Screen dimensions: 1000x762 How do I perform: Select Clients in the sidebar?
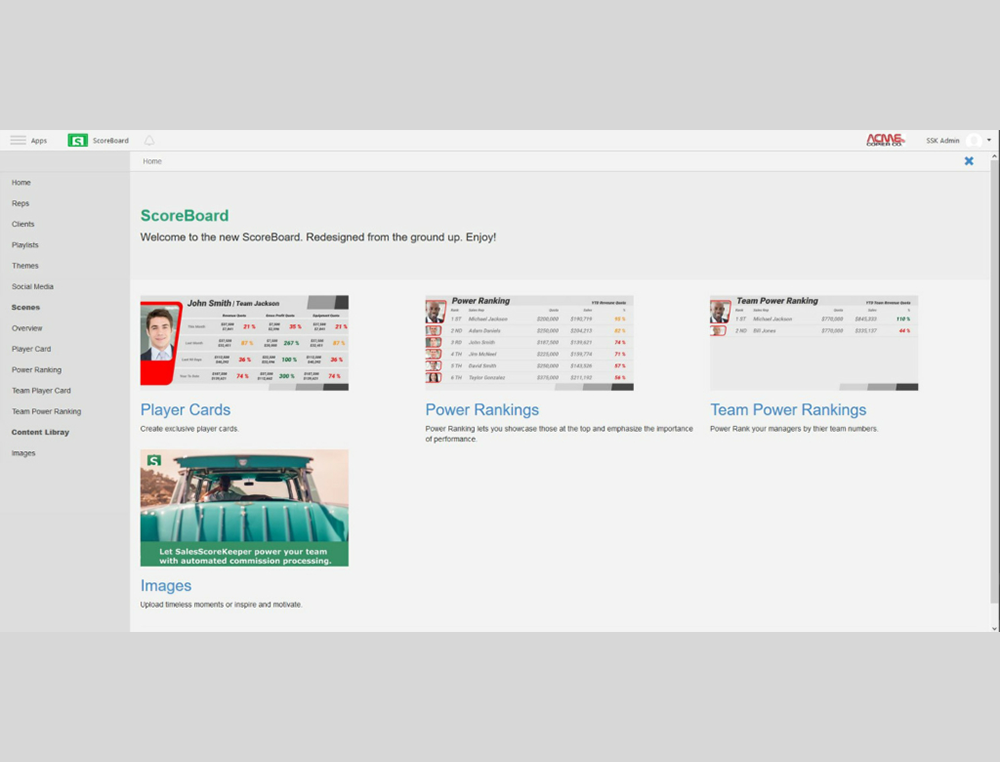pos(23,224)
